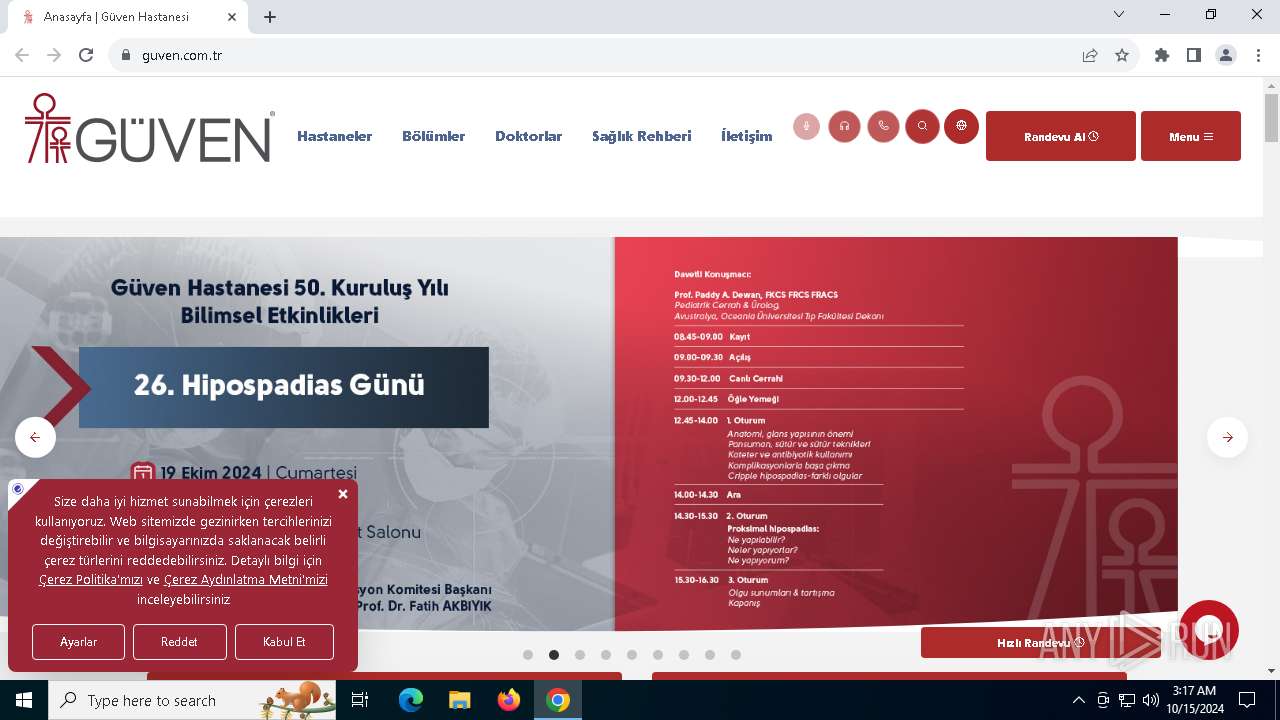Open the hamburger Menu button
Screen dimensions: 1280x720
pos(1191,136)
